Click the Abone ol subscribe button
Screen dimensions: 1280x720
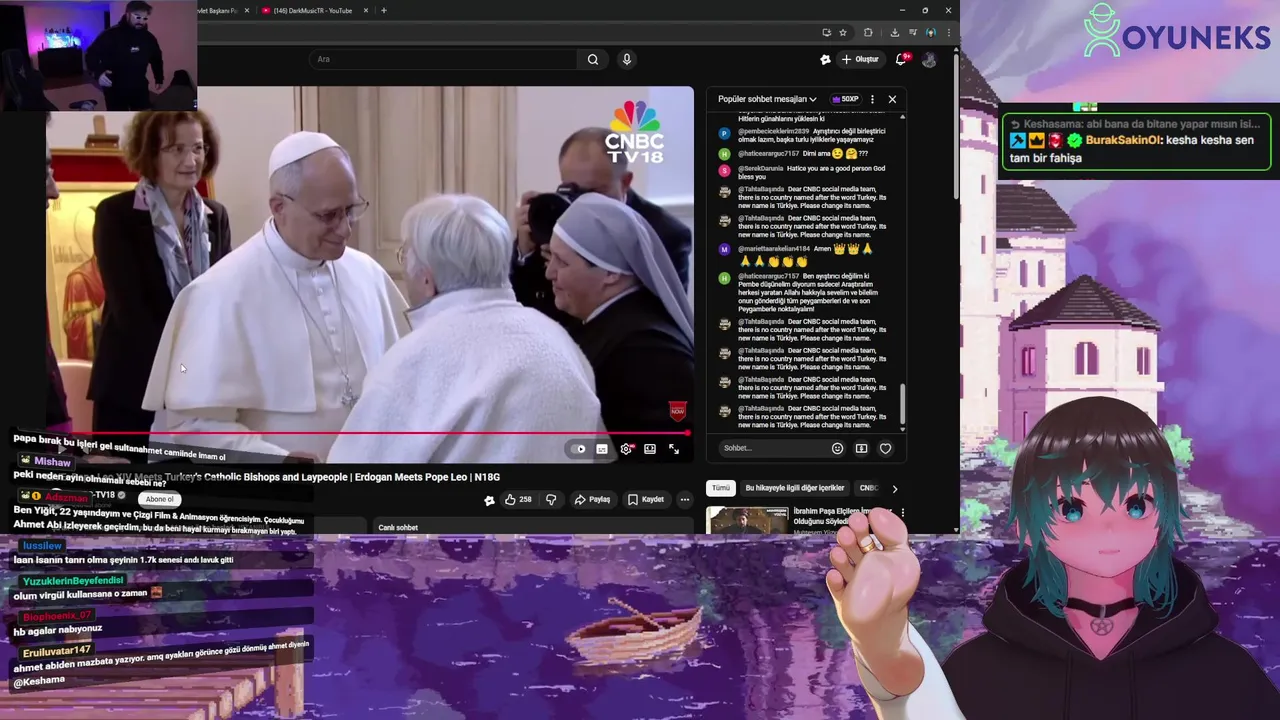point(159,499)
